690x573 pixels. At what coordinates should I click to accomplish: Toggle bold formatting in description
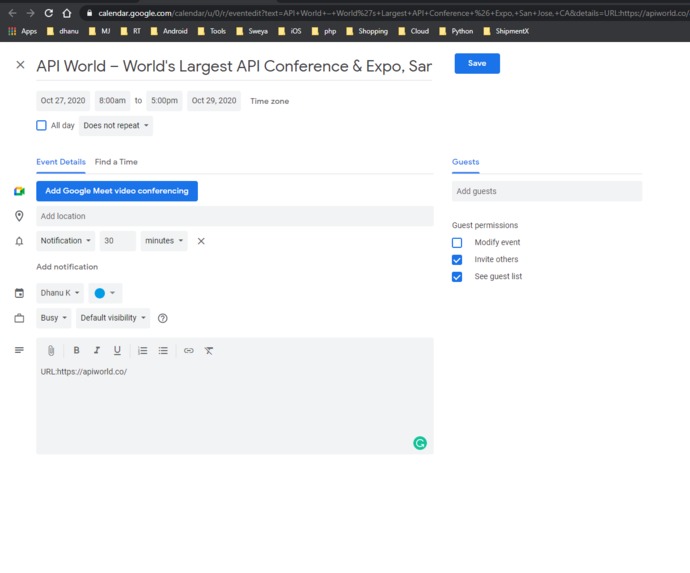coord(76,350)
